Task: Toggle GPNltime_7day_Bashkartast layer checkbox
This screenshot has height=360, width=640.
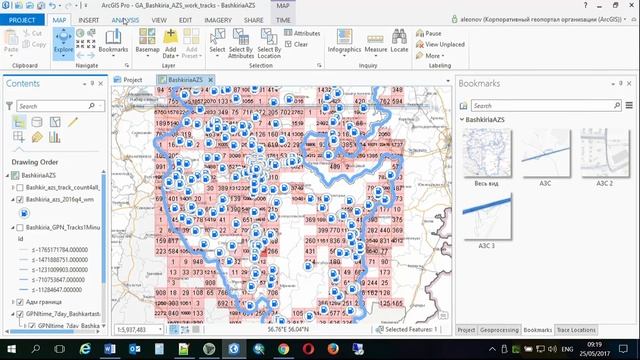Action: coord(20,314)
